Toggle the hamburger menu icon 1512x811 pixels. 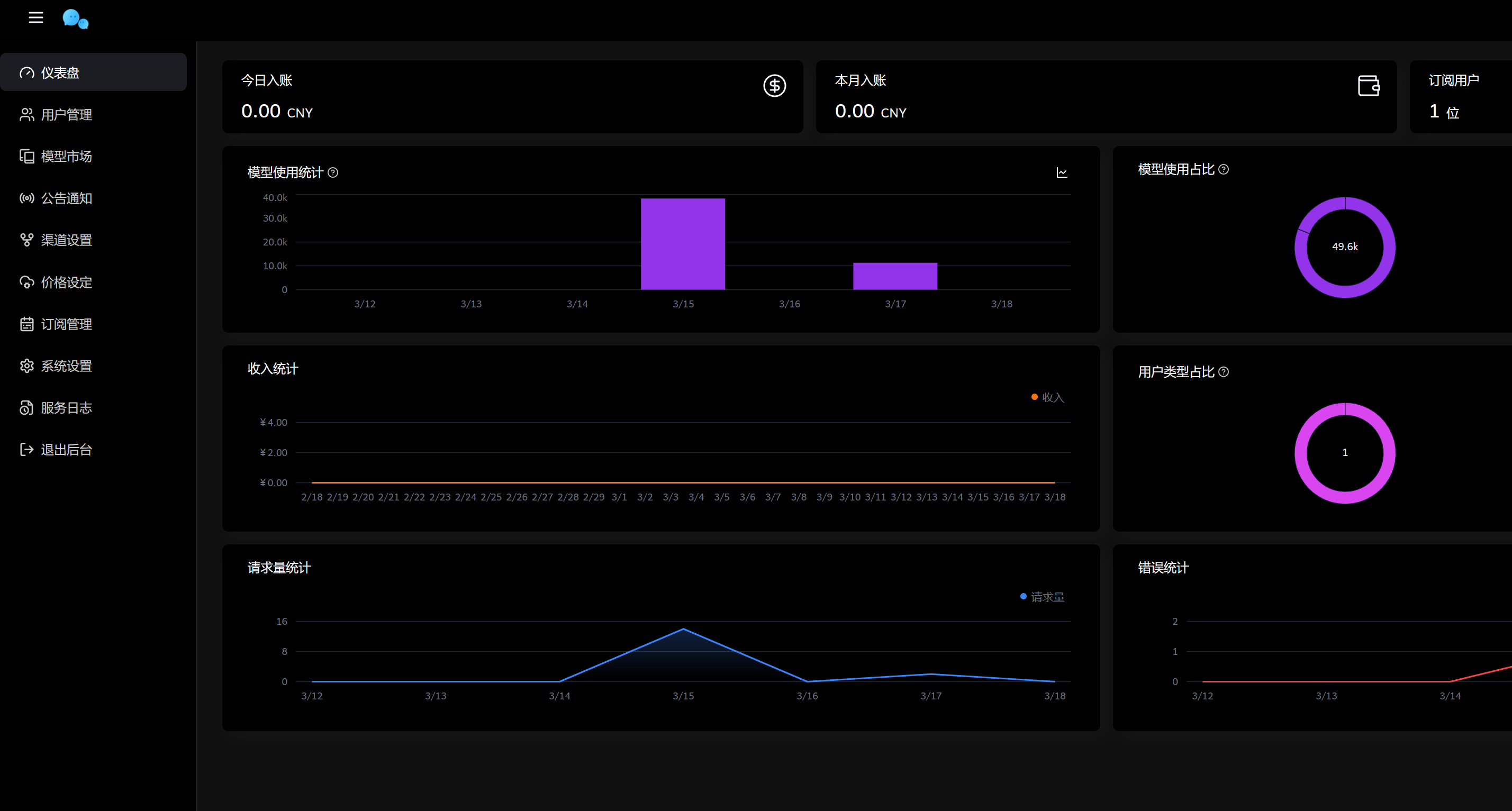click(36, 17)
